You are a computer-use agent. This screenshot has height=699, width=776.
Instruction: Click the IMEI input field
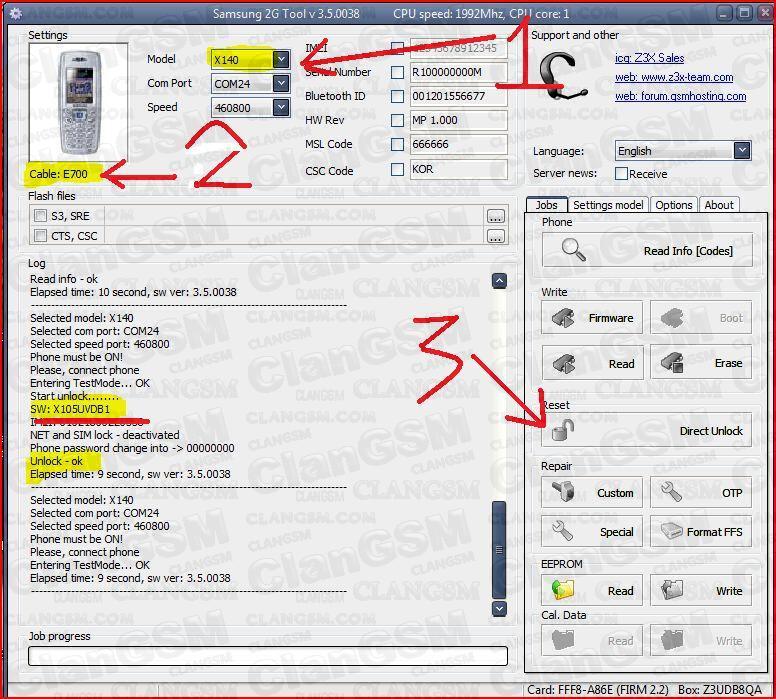[x=458, y=48]
